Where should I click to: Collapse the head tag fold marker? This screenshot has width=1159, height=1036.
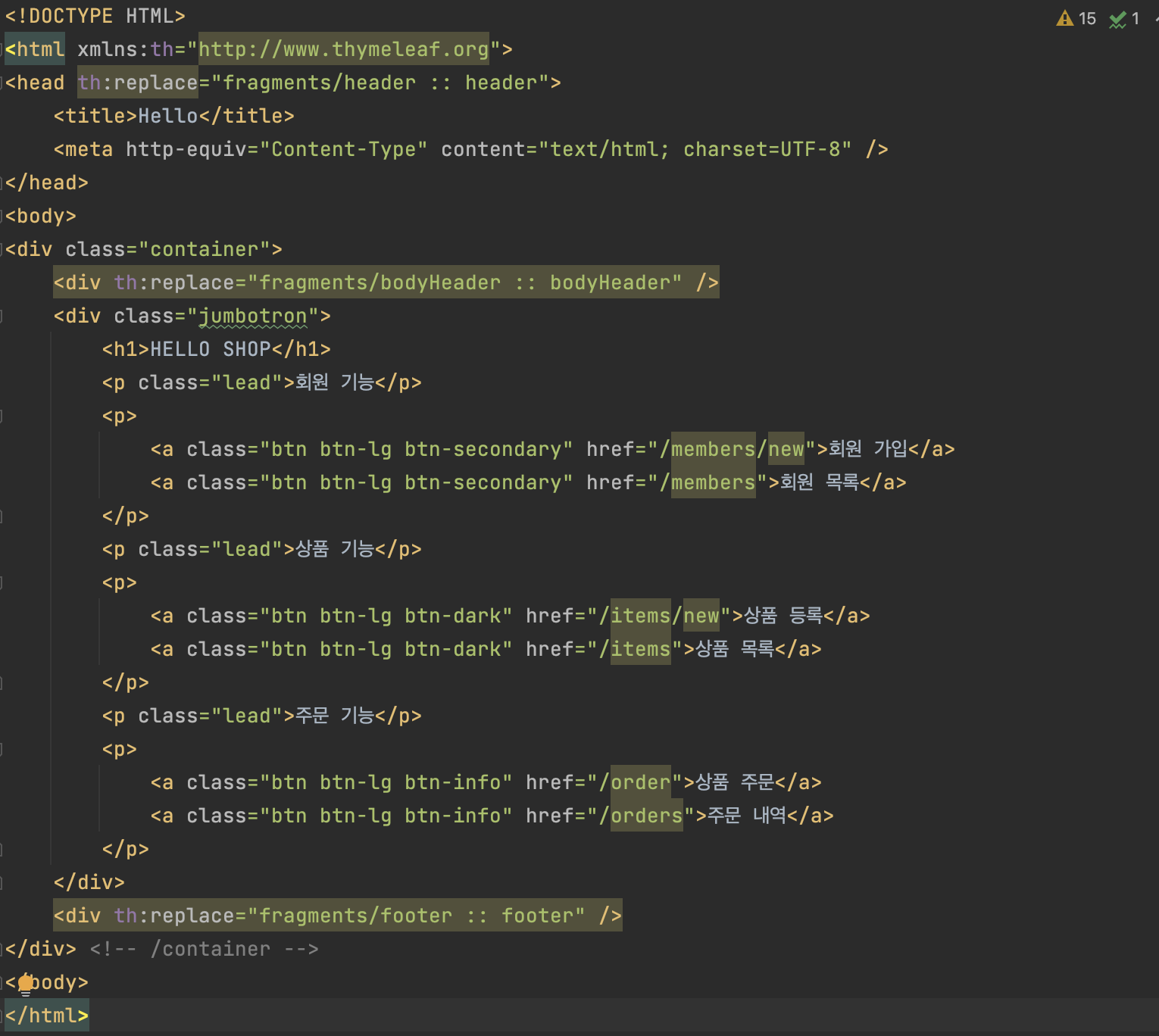pos(2,83)
